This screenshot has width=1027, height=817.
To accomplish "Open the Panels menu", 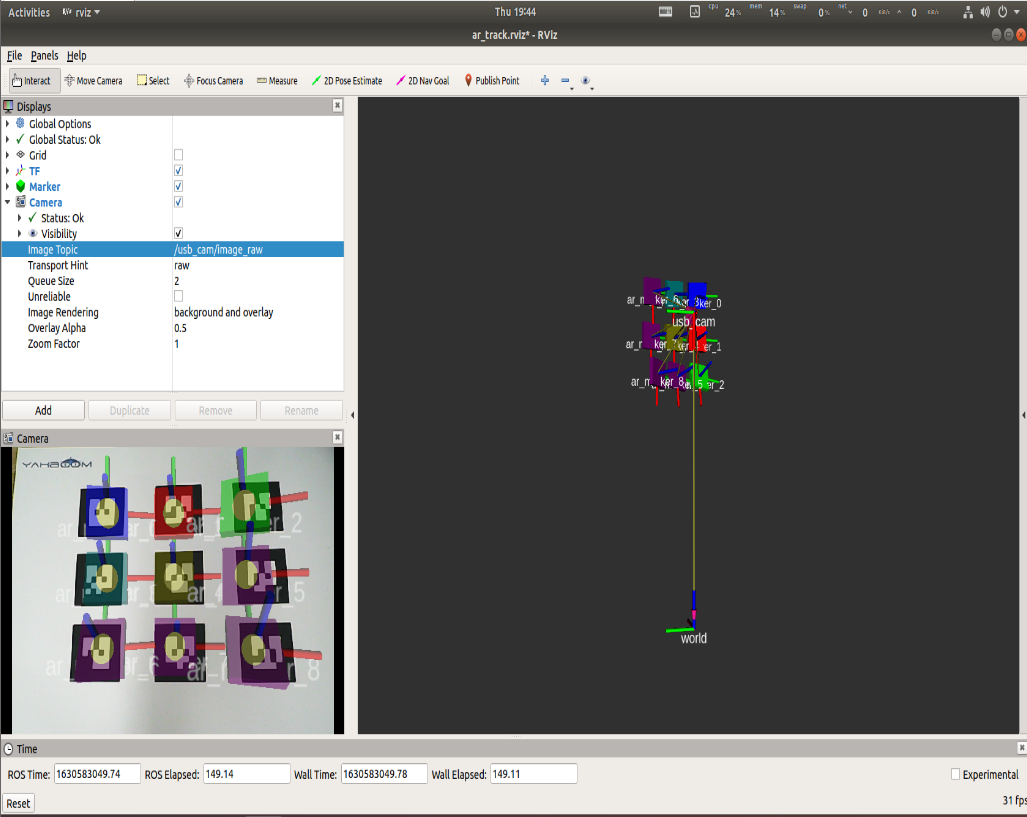I will (x=45, y=56).
